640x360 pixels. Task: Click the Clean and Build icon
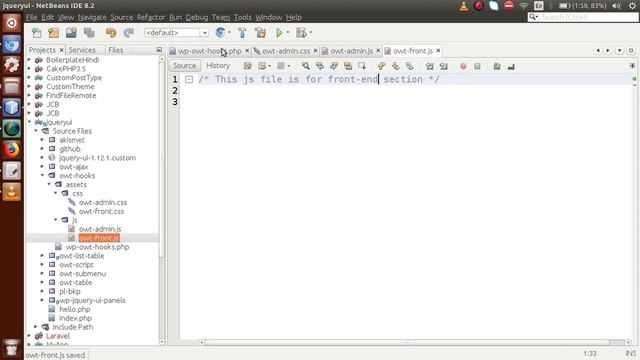260,33
